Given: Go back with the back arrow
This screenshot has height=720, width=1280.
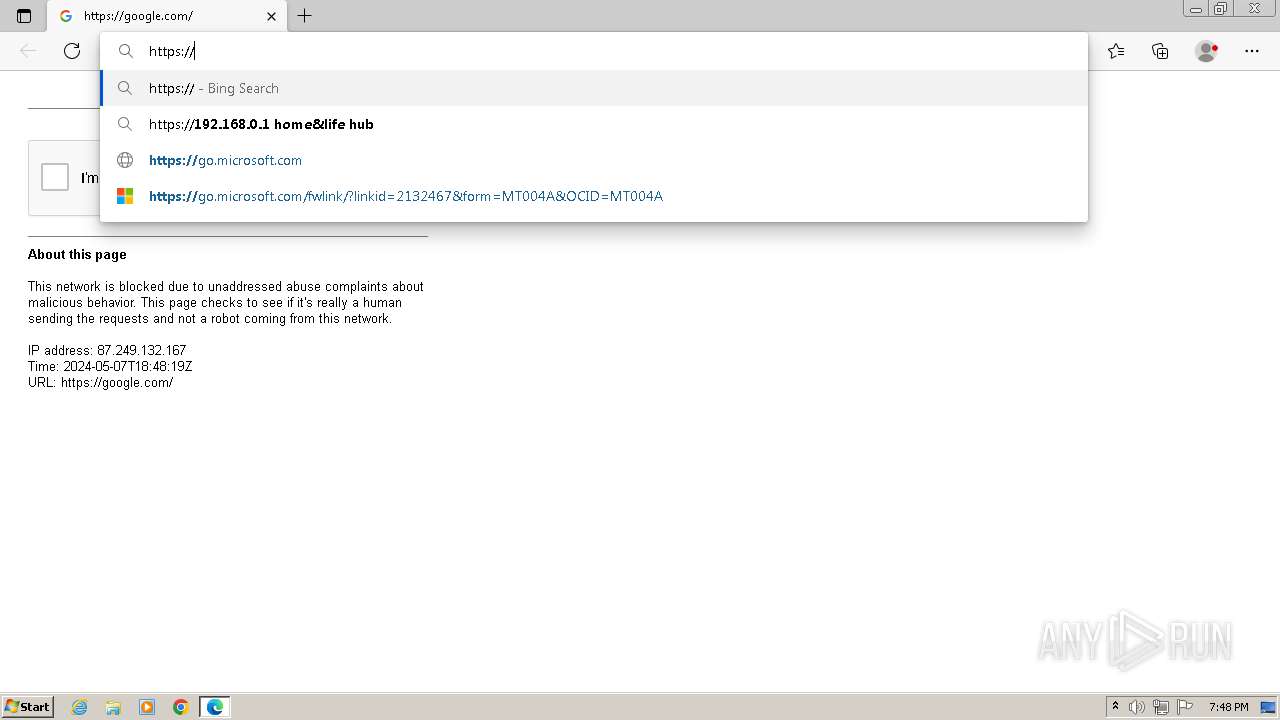Looking at the screenshot, I should (x=28, y=51).
